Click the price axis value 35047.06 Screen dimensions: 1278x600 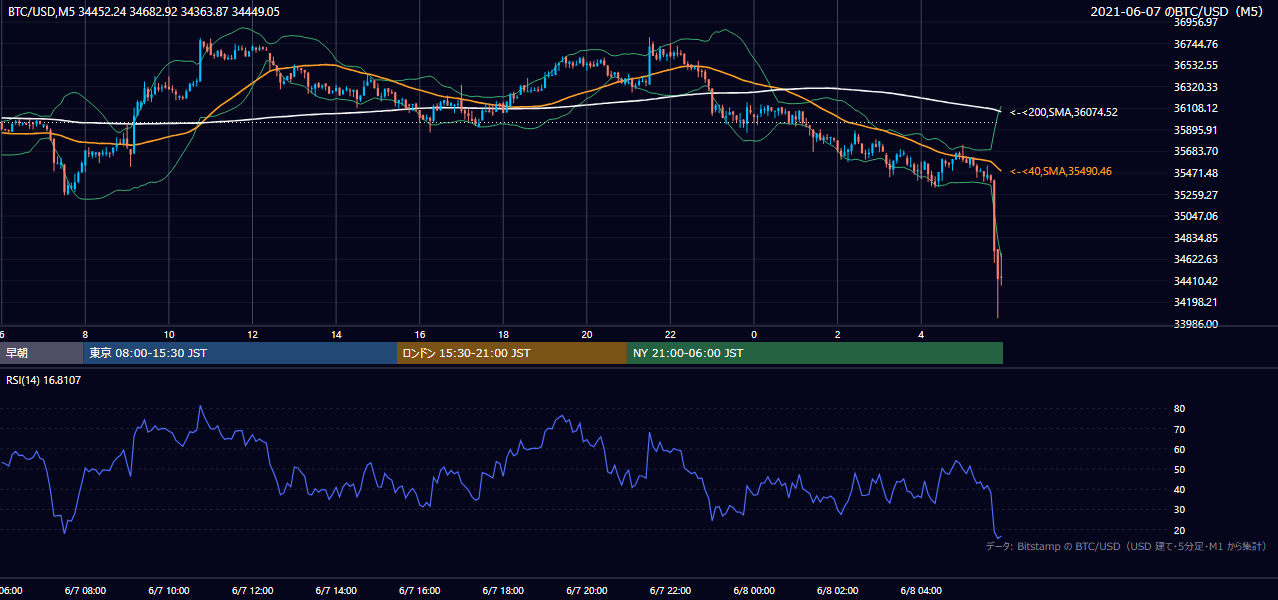1195,216
